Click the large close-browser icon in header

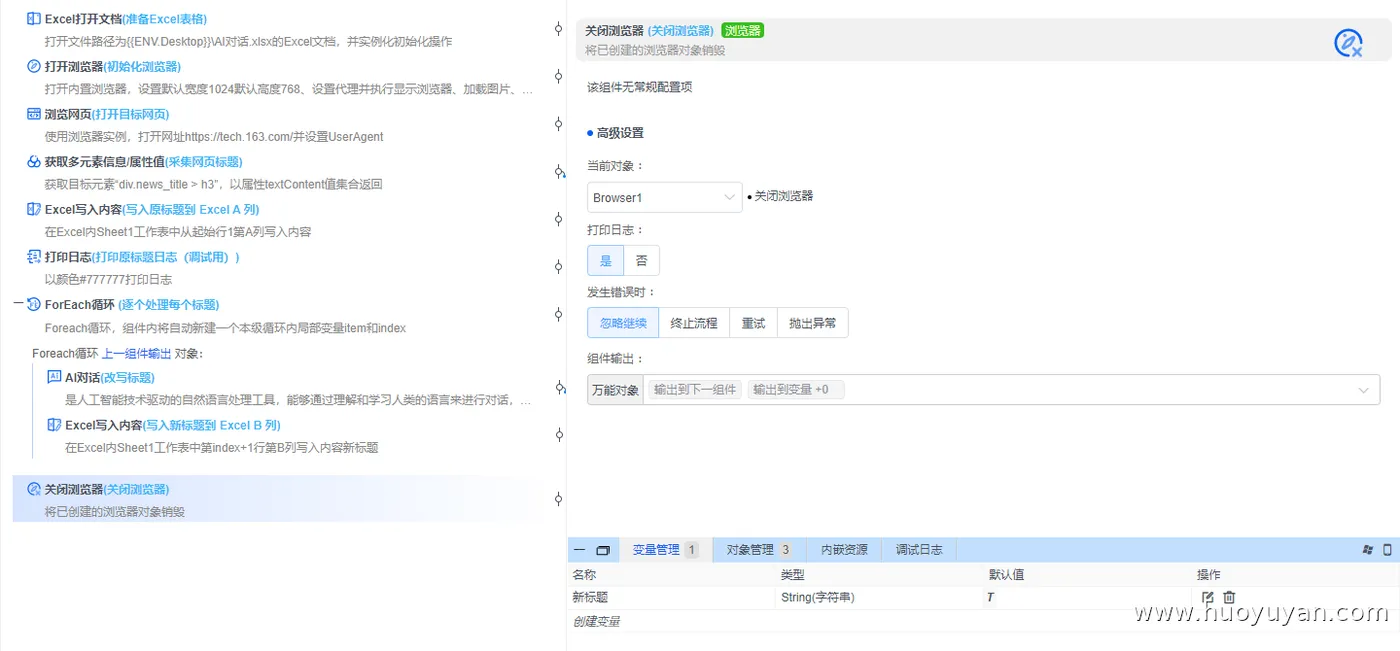pos(1348,43)
